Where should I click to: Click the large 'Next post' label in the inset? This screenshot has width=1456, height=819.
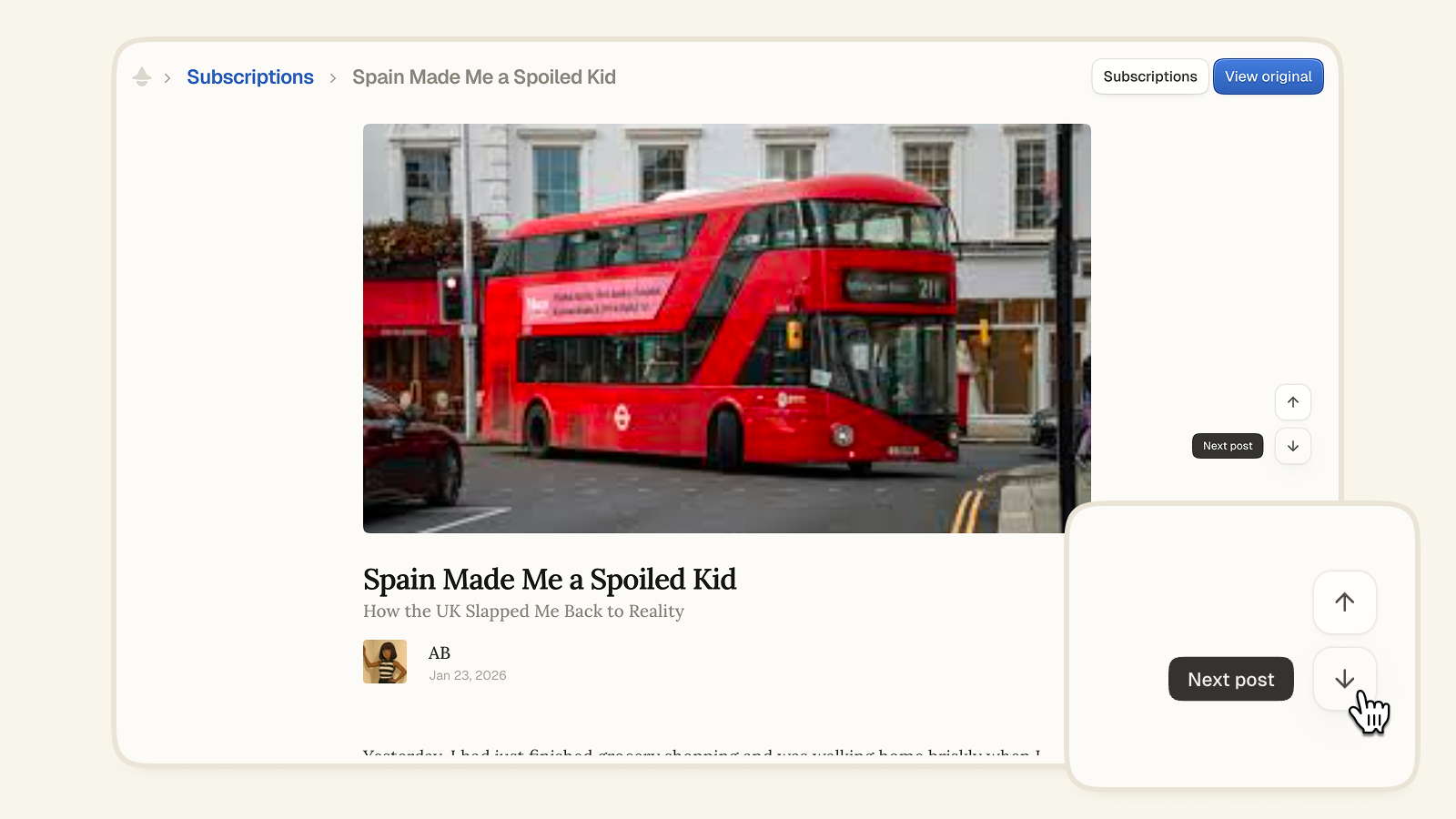pyautogui.click(x=1230, y=680)
